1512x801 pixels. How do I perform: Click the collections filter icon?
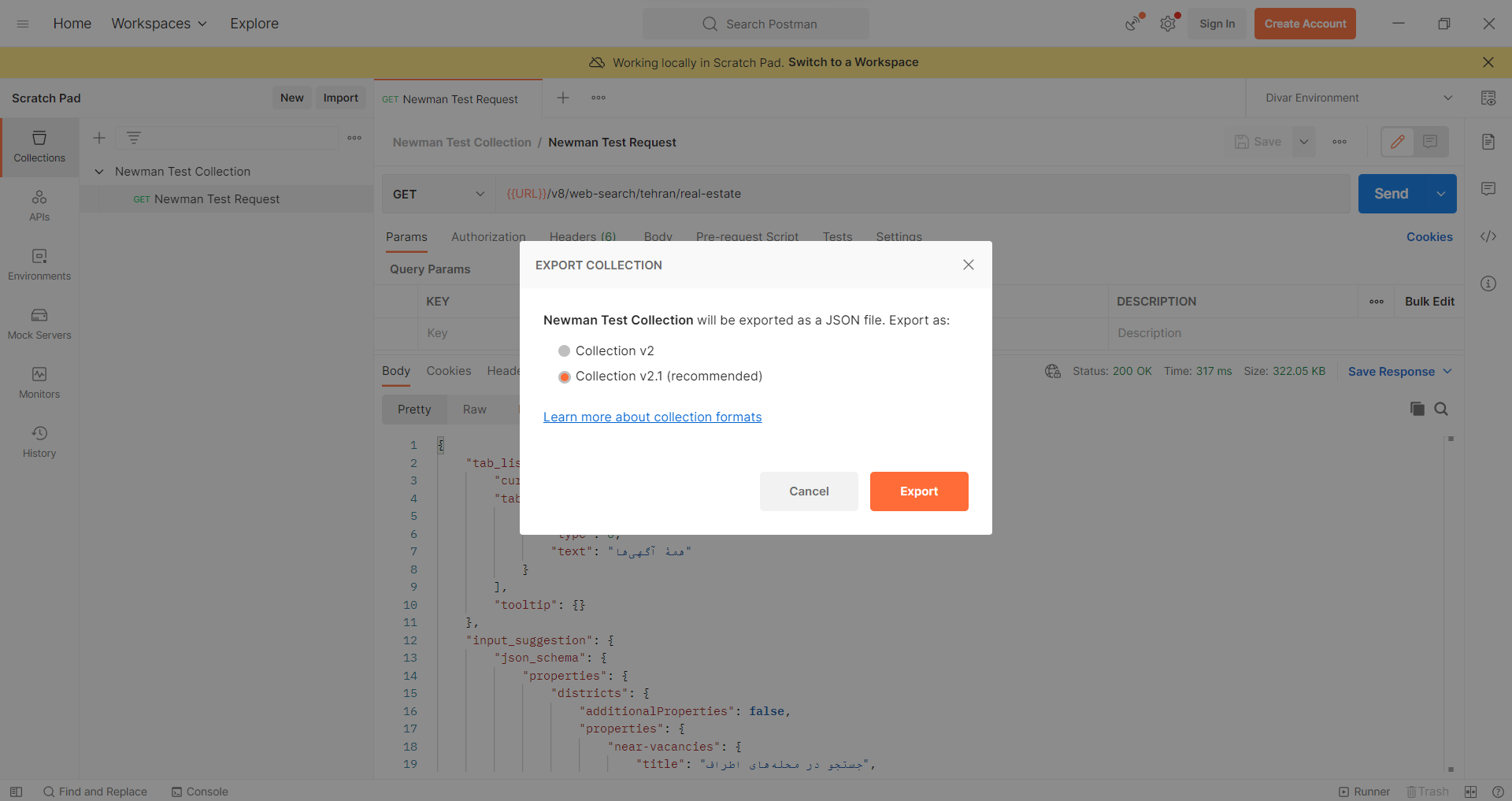pos(134,138)
